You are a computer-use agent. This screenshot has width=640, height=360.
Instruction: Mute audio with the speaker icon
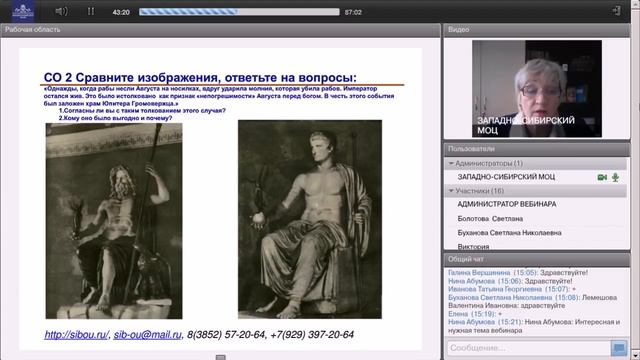[61, 11]
